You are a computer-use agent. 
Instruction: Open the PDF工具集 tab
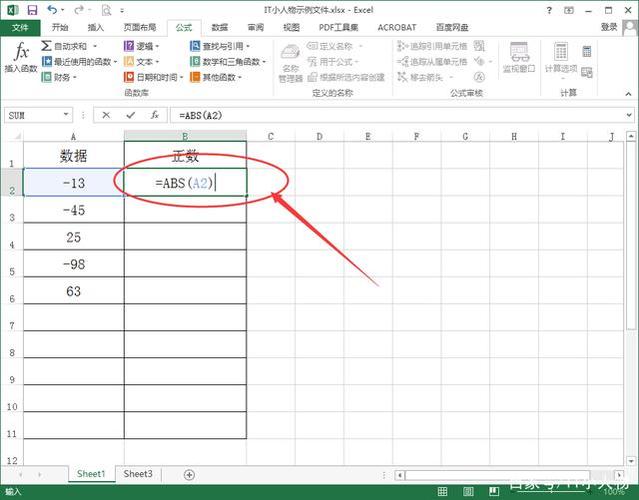coord(338,27)
